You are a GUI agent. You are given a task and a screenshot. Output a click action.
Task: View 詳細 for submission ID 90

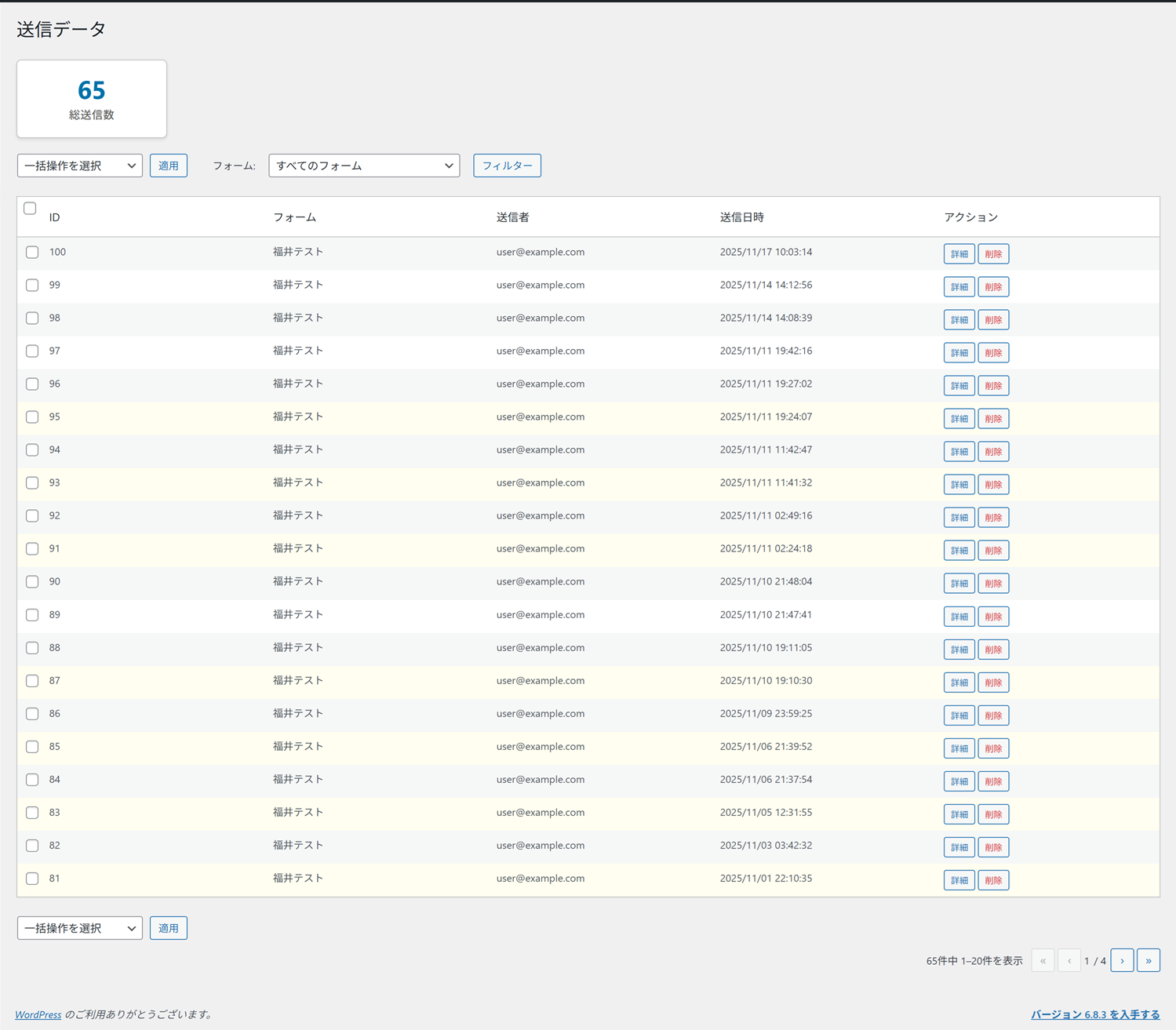(x=959, y=583)
